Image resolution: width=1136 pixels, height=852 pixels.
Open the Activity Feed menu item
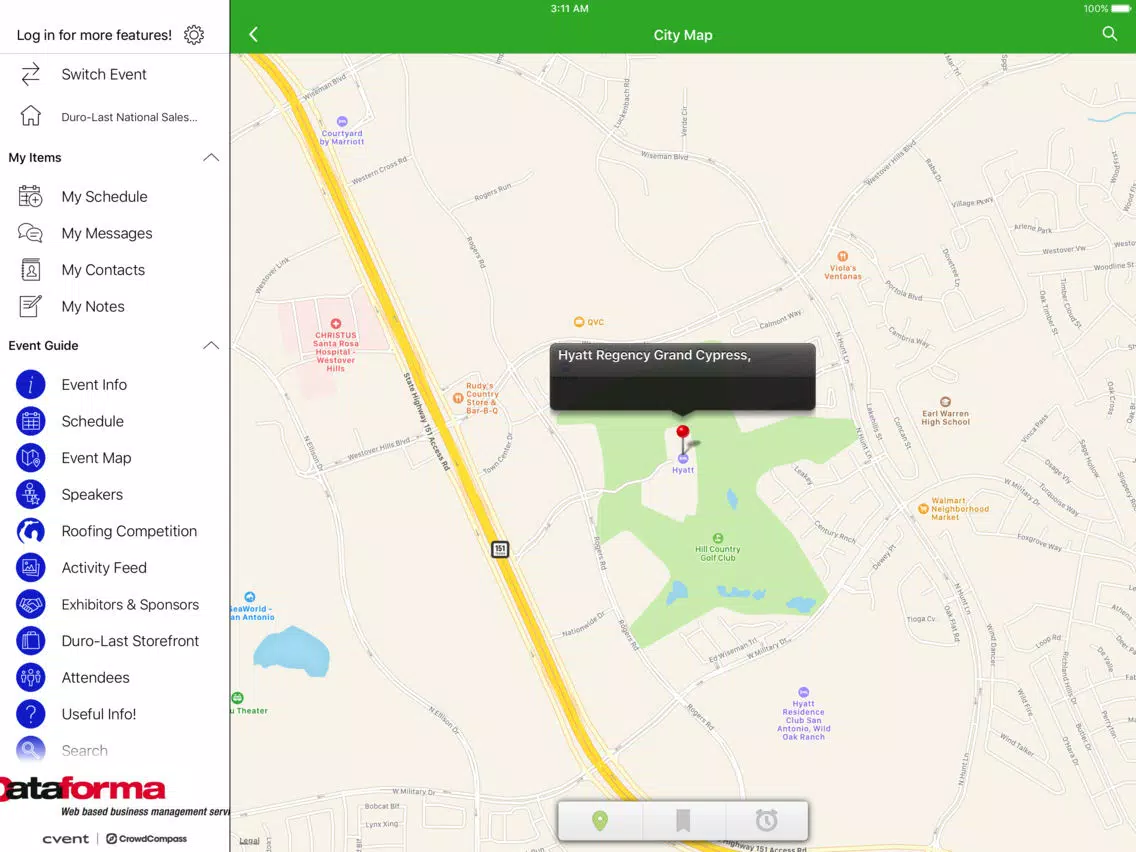[x=114, y=567]
